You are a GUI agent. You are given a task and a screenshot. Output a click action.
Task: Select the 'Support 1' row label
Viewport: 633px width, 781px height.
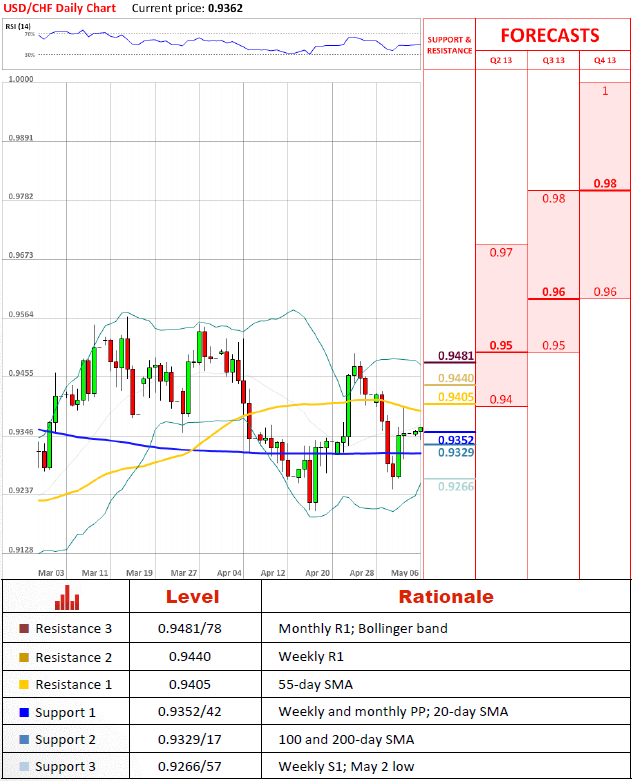[x=65, y=713]
